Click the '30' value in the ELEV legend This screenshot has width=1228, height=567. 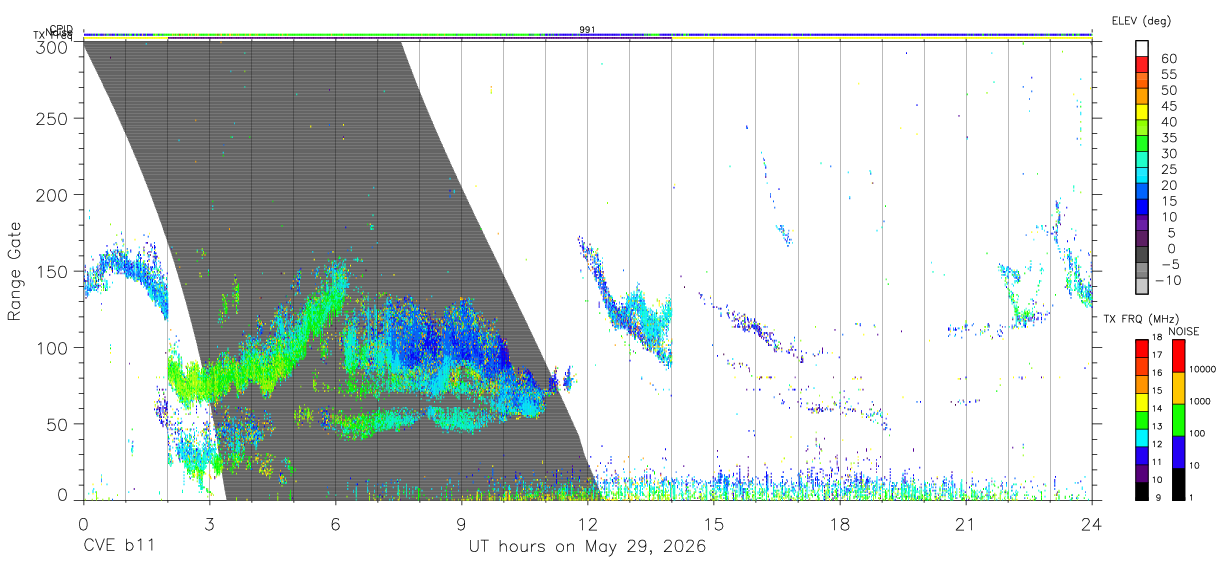pyautogui.click(x=1167, y=154)
